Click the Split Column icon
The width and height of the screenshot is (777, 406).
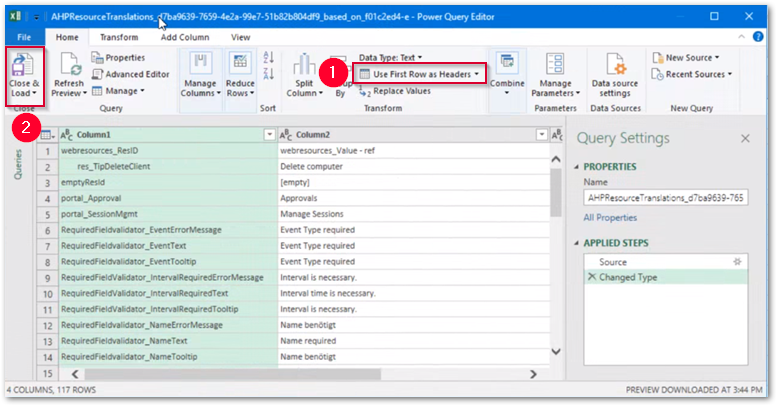tap(304, 65)
